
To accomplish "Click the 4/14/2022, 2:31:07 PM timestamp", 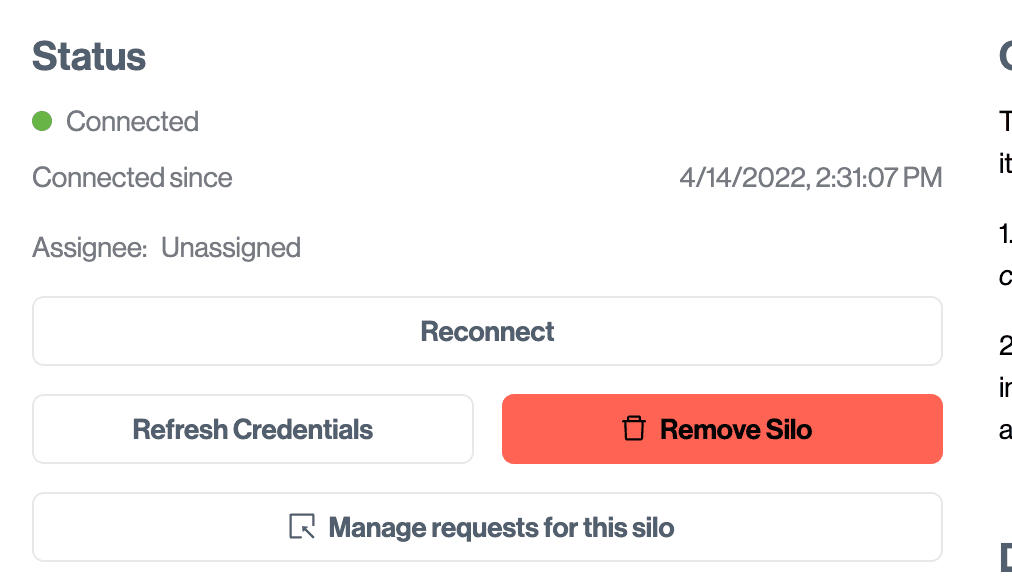I will pos(810,178).
